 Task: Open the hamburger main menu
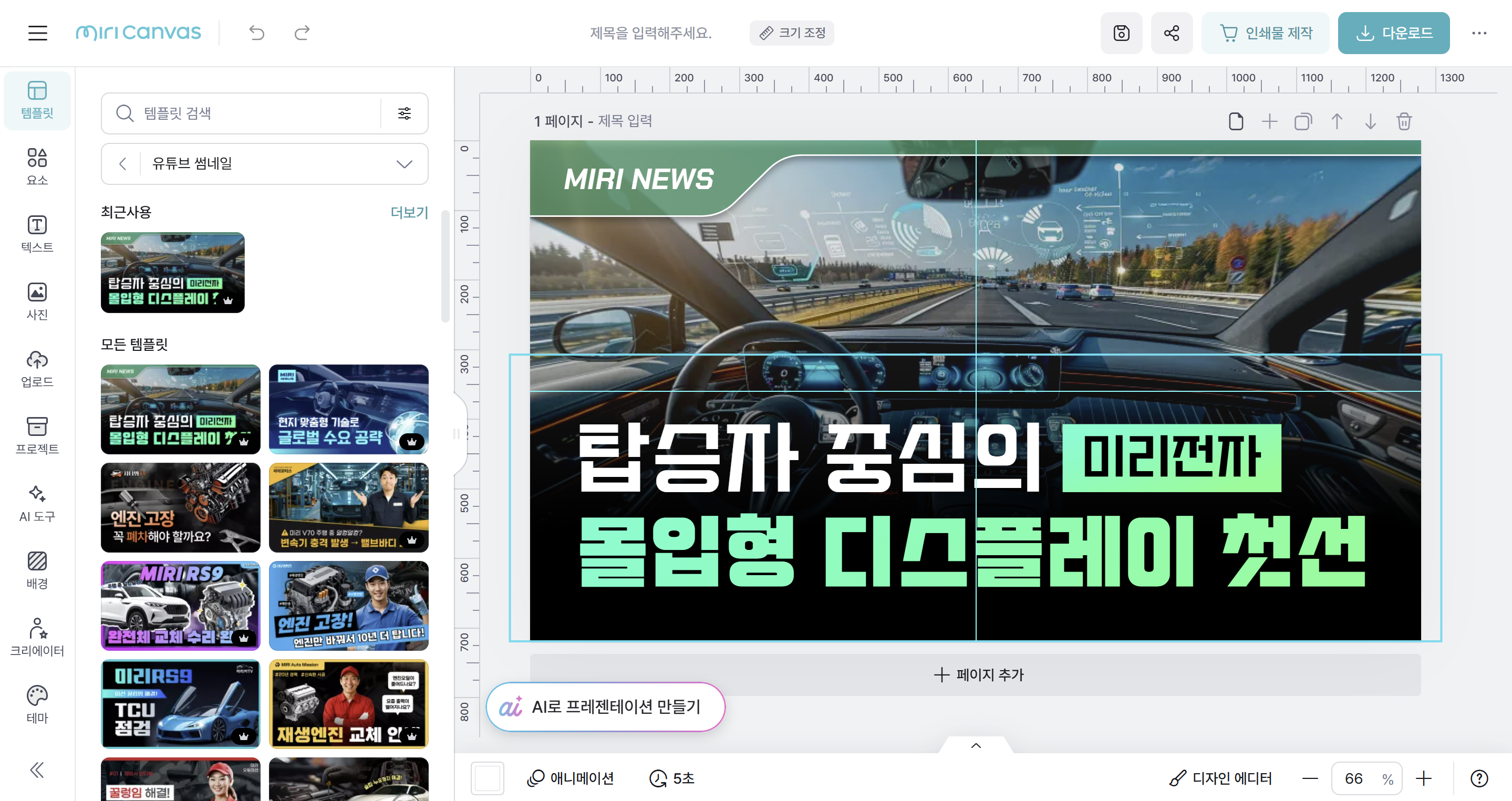pos(38,33)
